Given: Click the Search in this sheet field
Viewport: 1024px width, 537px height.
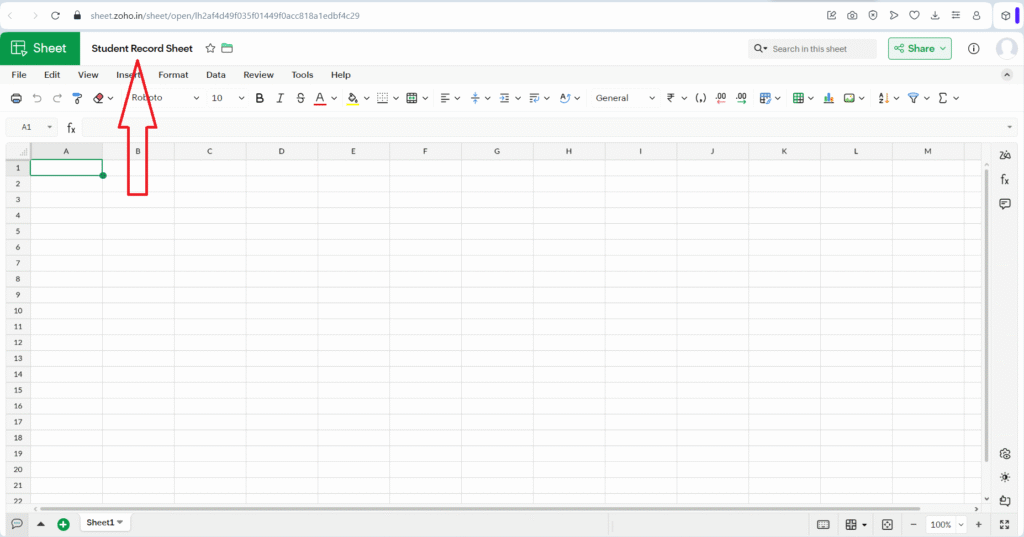Looking at the screenshot, I should click(812, 48).
